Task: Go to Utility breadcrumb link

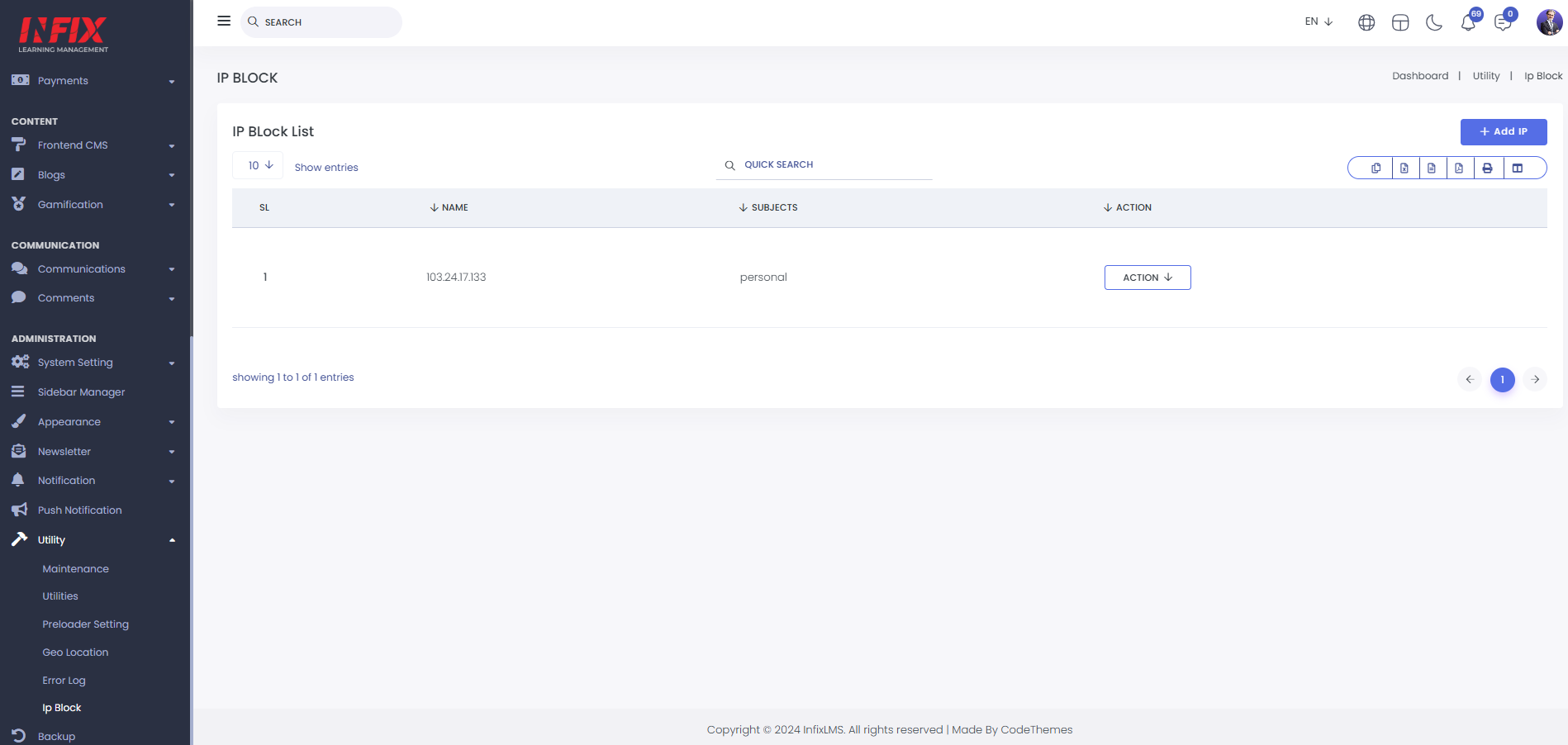Action: 1485,76
